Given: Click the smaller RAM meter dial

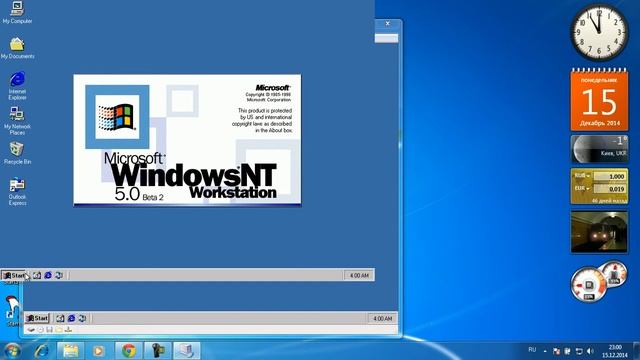Looking at the screenshot, I should (614, 273).
